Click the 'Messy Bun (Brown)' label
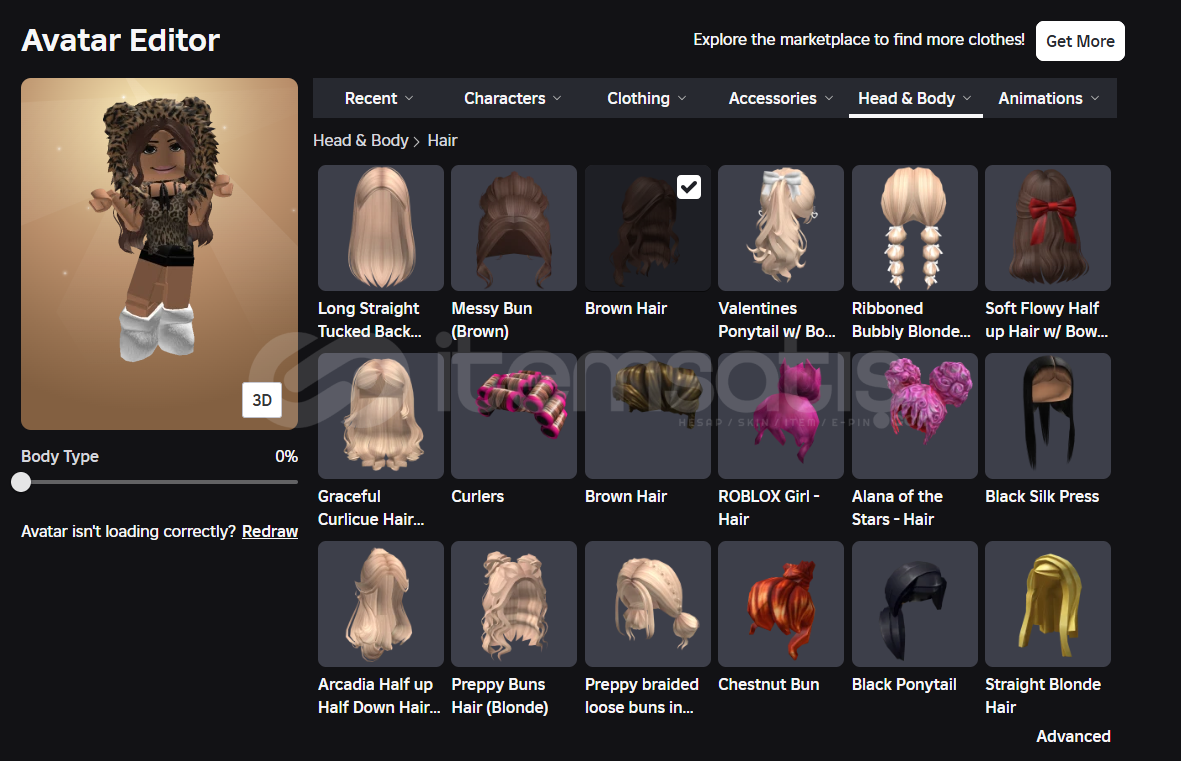The image size is (1181, 761). 492,319
